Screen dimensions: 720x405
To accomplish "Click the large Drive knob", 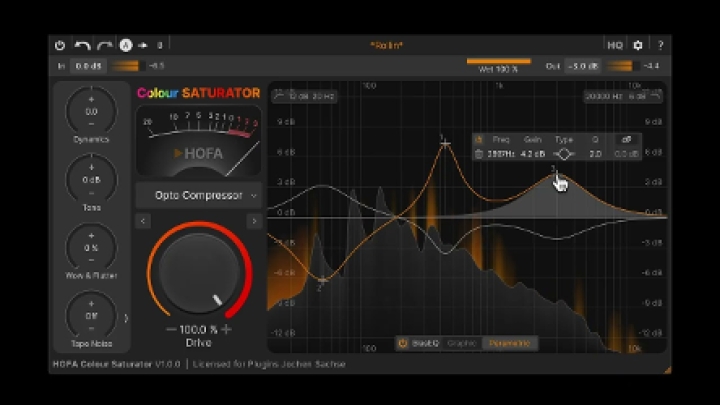I will tap(199, 273).
